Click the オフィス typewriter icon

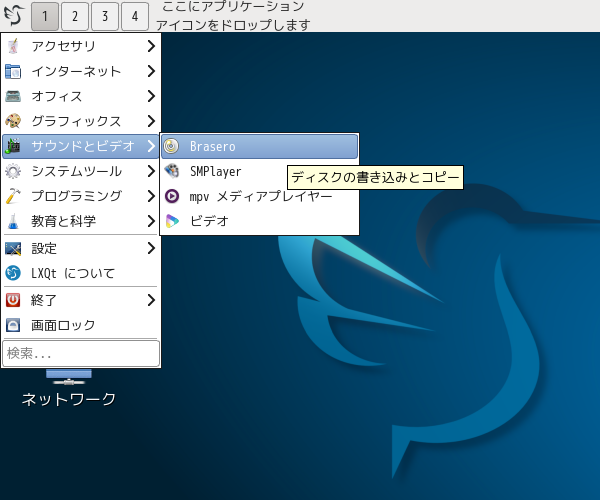tap(13, 96)
